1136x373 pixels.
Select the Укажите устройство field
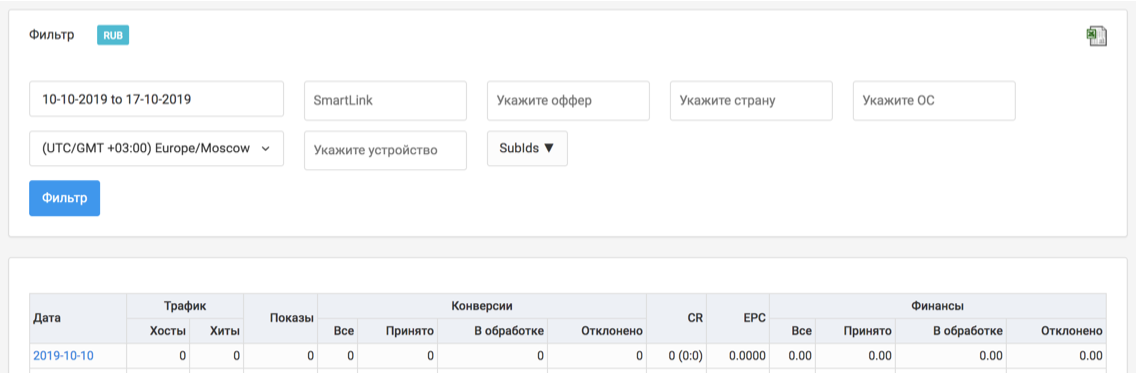click(x=385, y=150)
